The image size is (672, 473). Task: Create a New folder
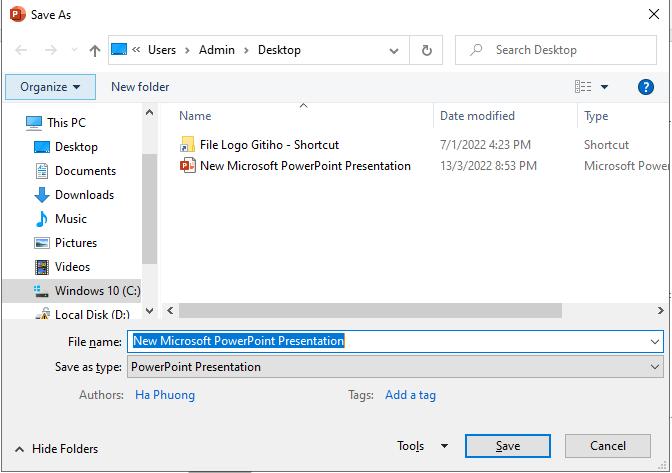pos(140,87)
